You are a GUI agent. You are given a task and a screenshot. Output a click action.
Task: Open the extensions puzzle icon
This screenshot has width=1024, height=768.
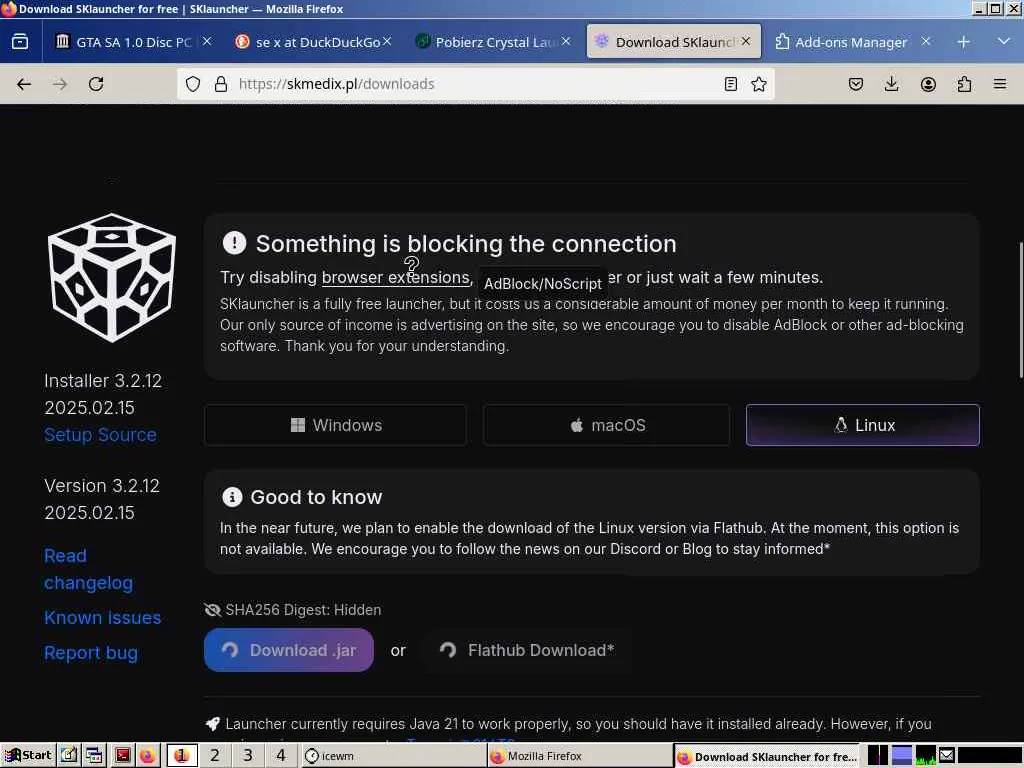click(964, 84)
